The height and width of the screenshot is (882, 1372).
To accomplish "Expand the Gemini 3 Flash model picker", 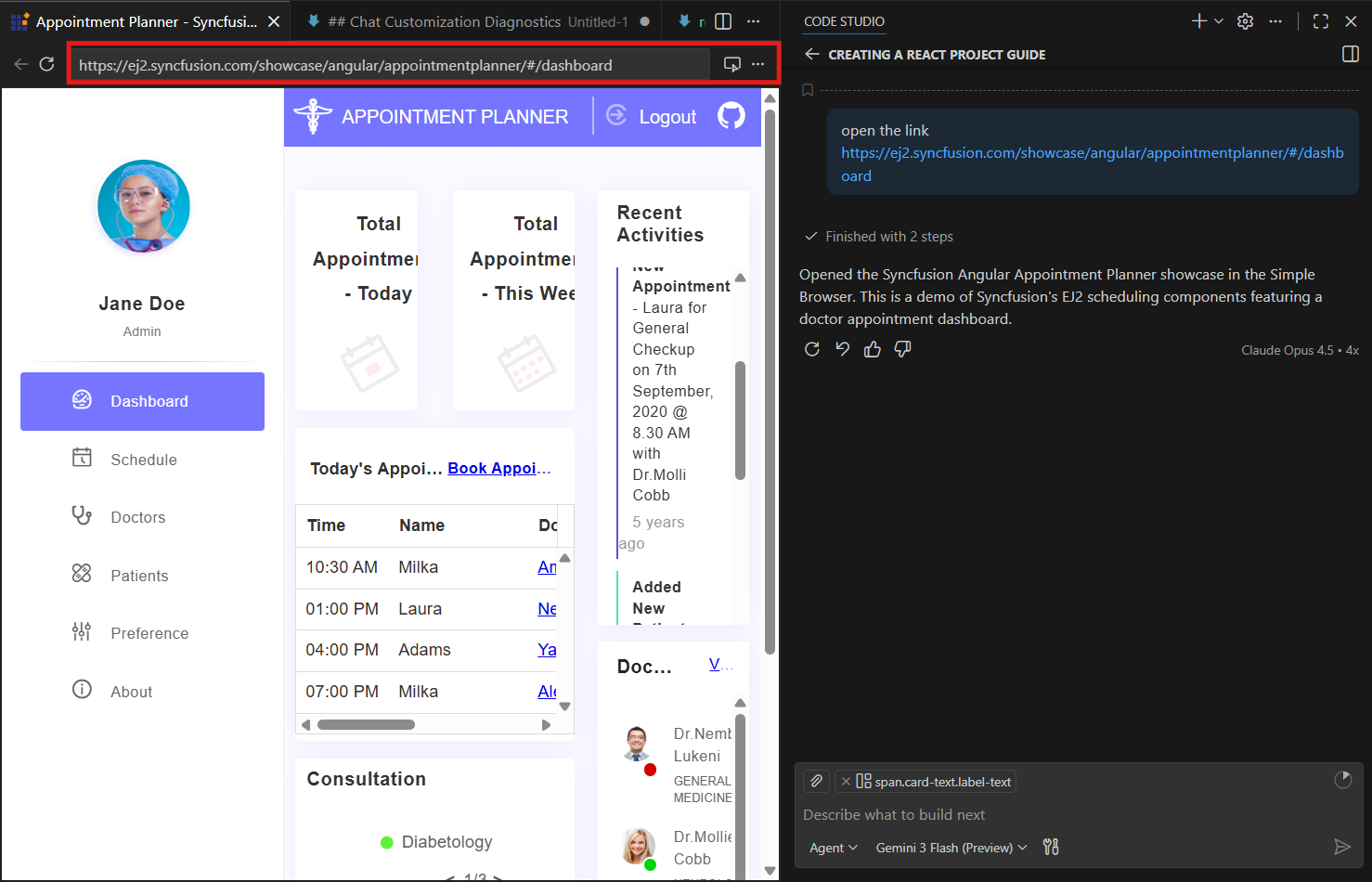I will [951, 848].
